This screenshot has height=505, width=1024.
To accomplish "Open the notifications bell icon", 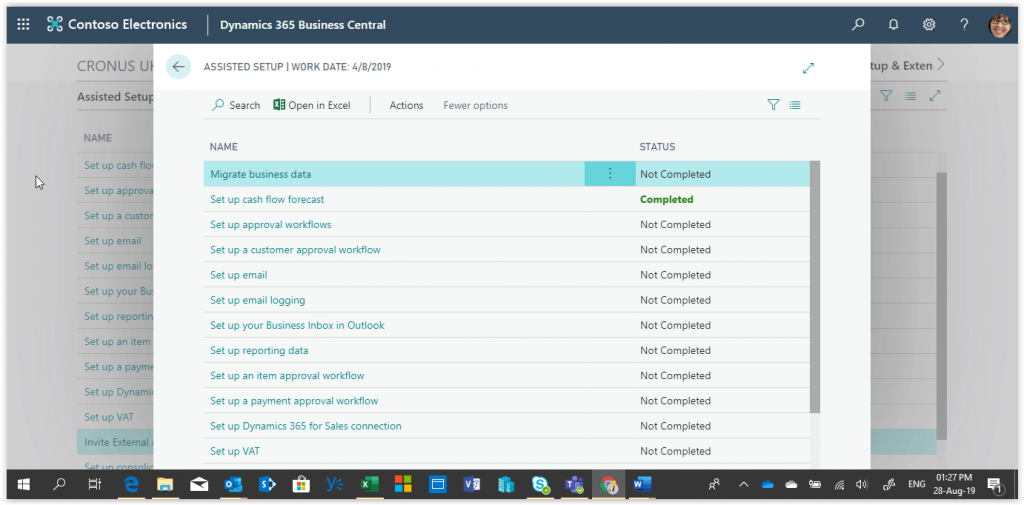I will [x=893, y=25].
